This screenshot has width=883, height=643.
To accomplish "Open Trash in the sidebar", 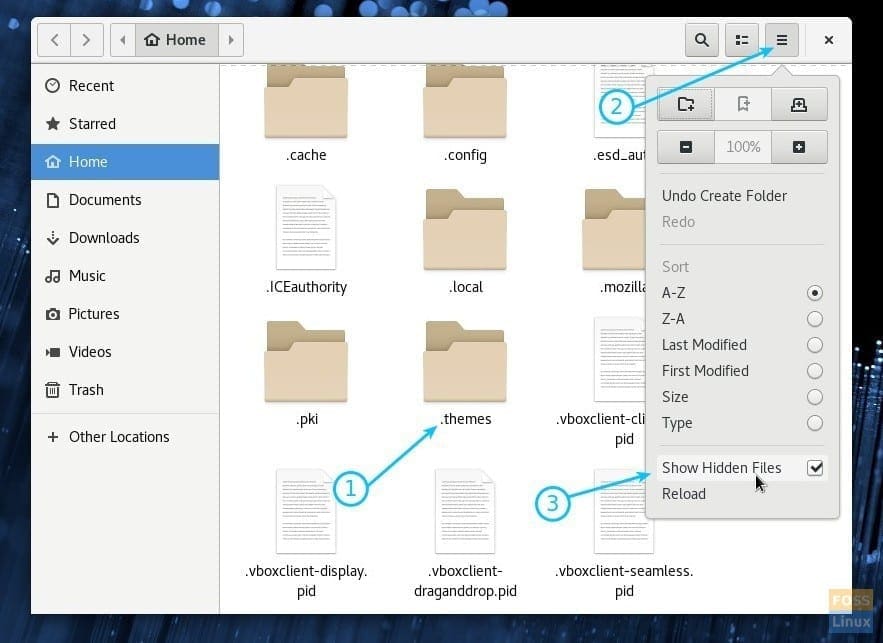I will (x=125, y=390).
